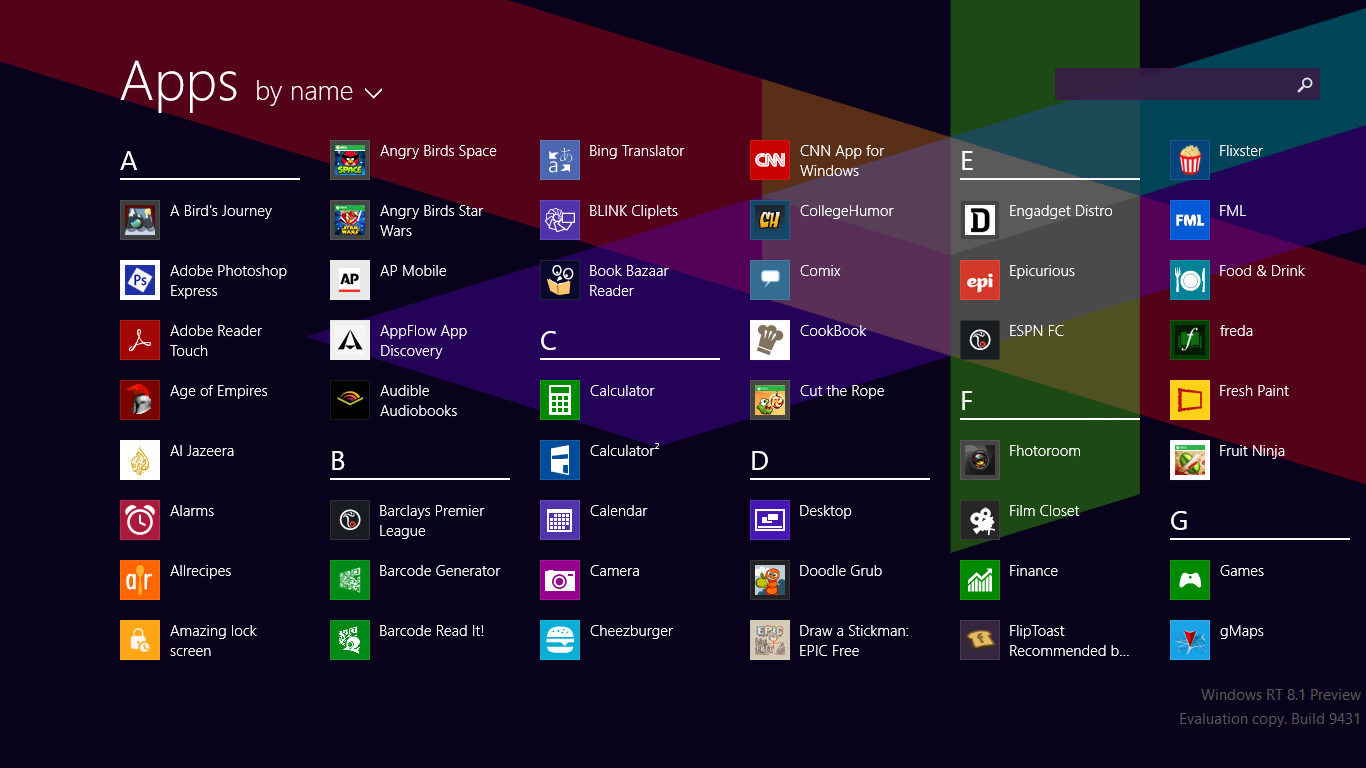Open the Amazing lock screen icon

point(140,640)
